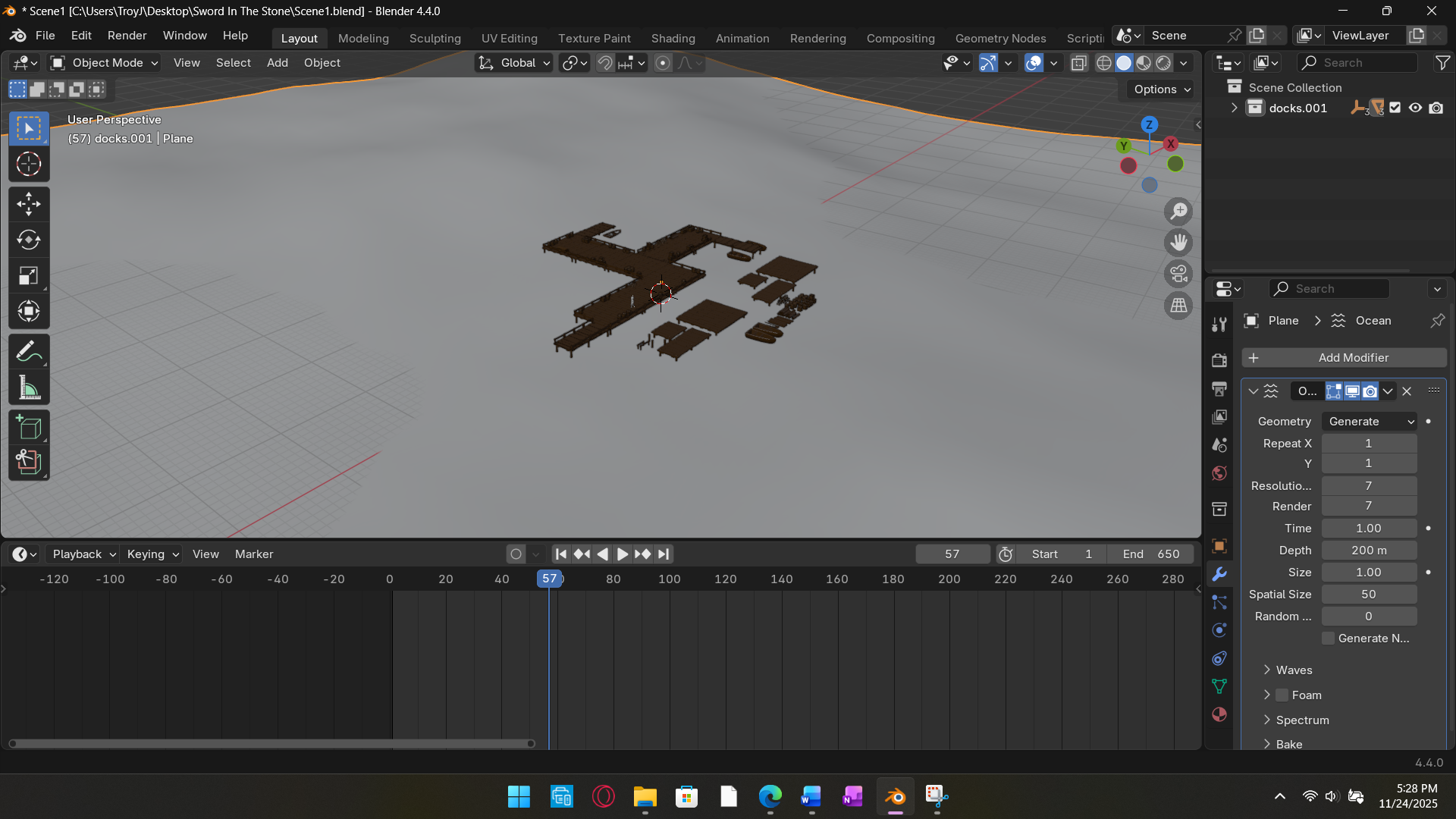
Task: Click the viewport zoom magnifier icon
Action: [1178, 212]
